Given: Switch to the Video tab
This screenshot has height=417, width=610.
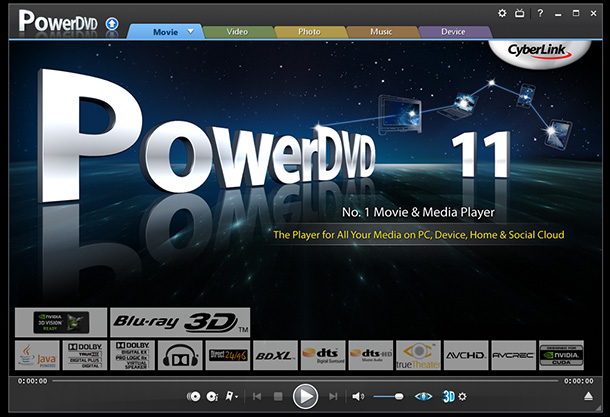Looking at the screenshot, I should (237, 32).
